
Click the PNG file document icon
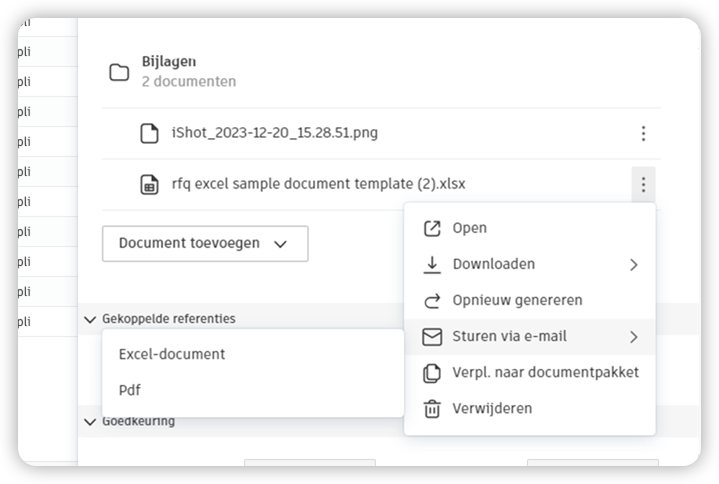click(x=149, y=133)
